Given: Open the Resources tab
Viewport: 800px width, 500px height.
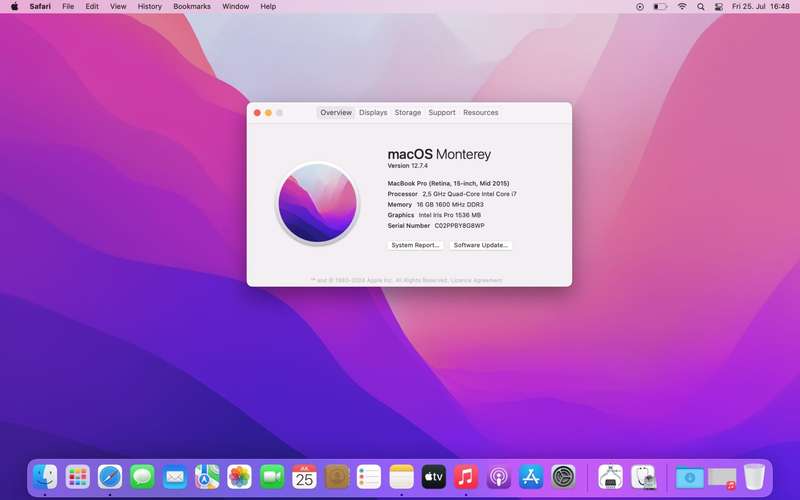Looking at the screenshot, I should (x=481, y=112).
